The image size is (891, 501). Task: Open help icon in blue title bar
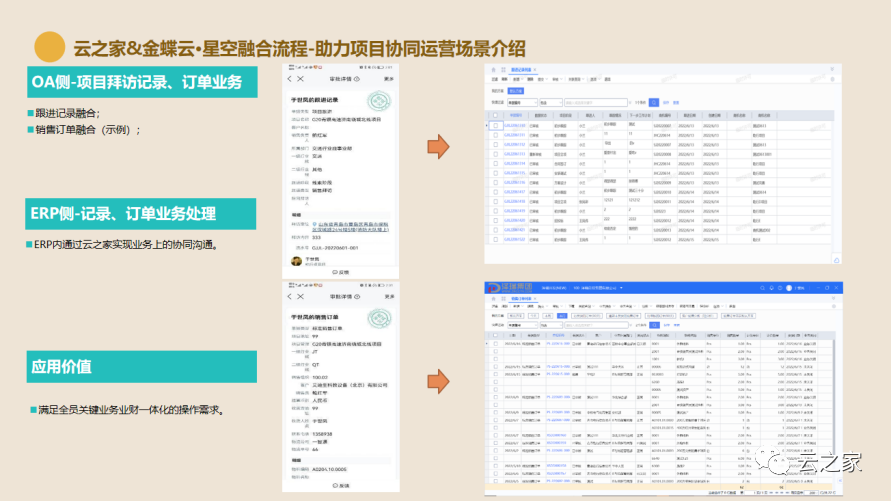(x=780, y=288)
